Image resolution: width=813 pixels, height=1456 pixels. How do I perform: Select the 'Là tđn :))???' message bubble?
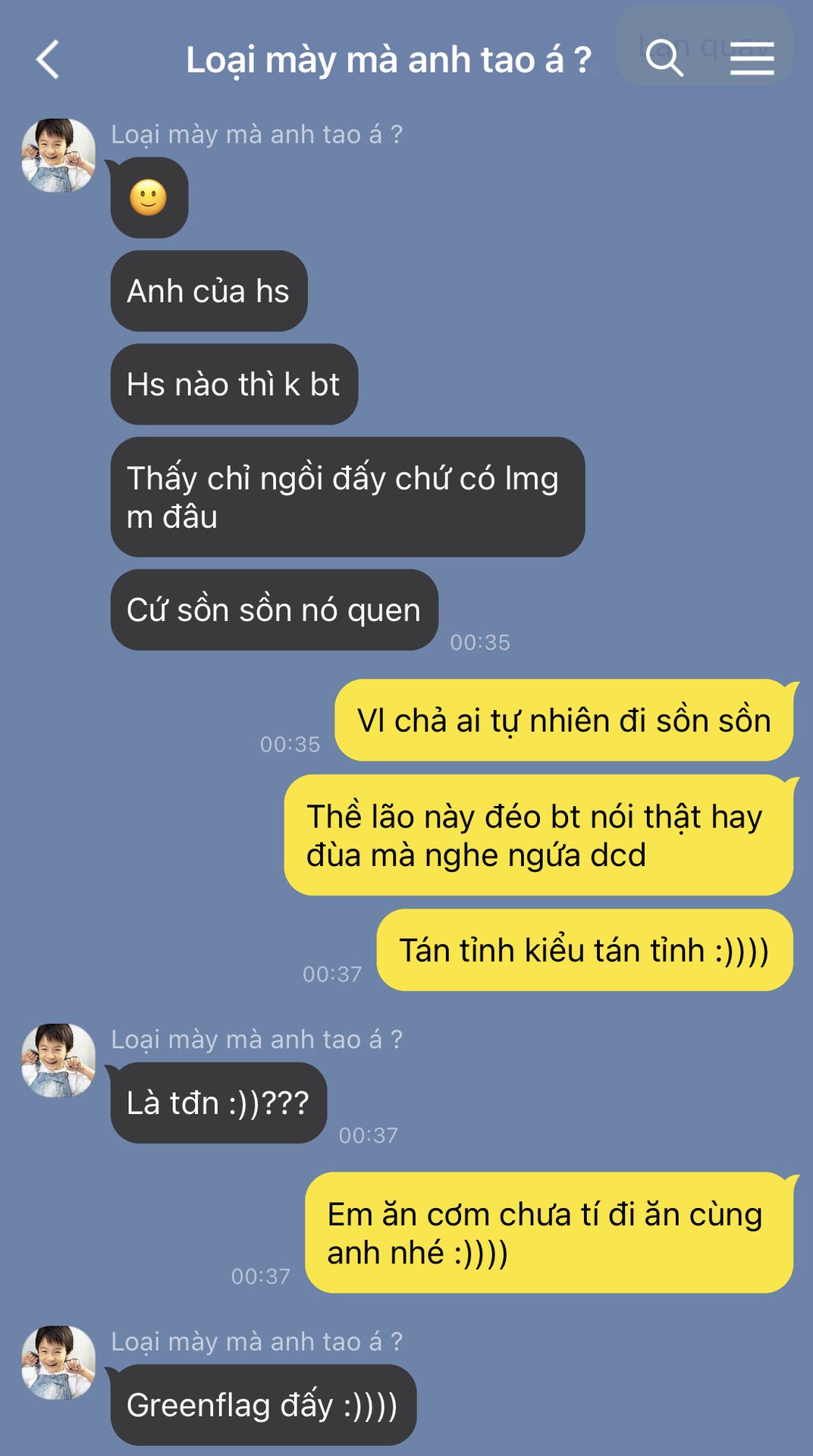point(218,1103)
